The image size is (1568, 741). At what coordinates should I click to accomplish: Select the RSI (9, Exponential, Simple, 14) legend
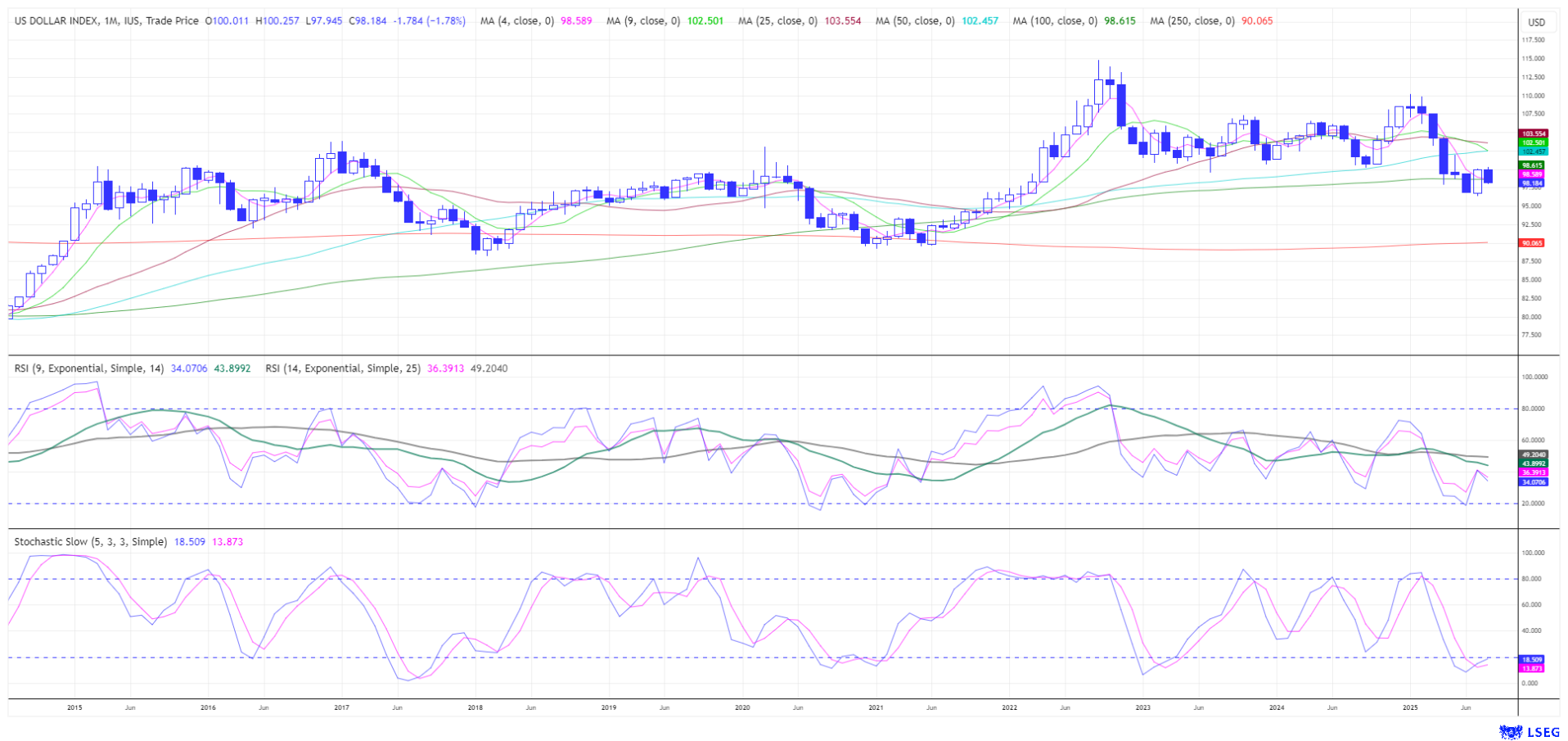[90, 368]
